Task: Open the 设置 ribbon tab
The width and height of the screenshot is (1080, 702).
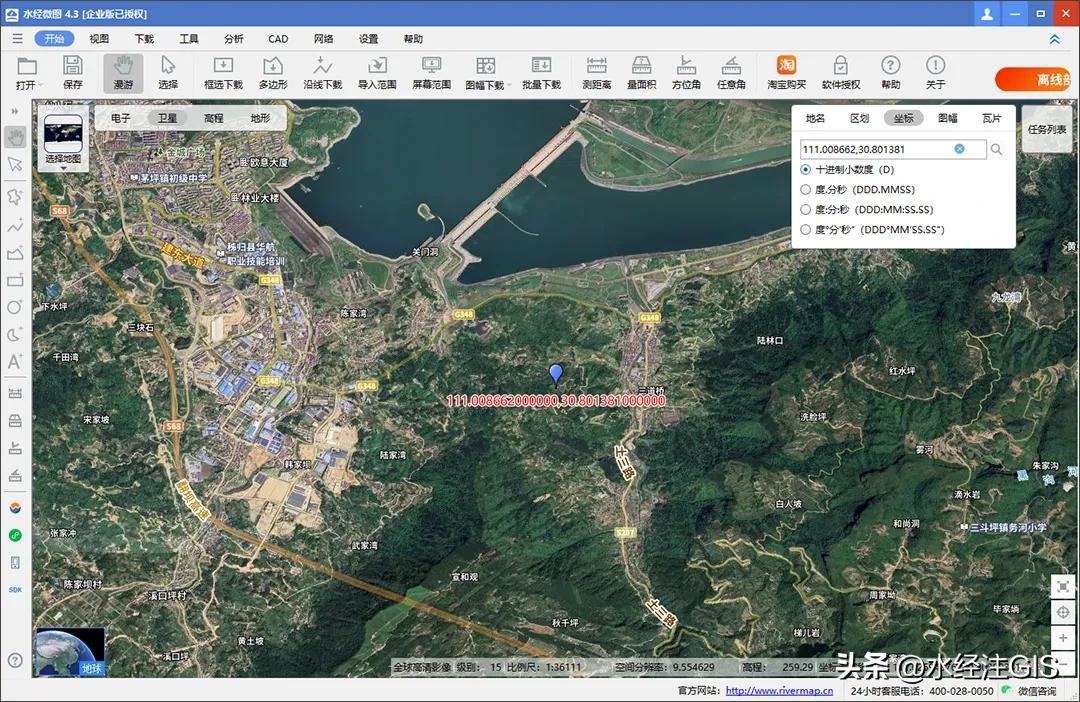Action: pos(368,39)
